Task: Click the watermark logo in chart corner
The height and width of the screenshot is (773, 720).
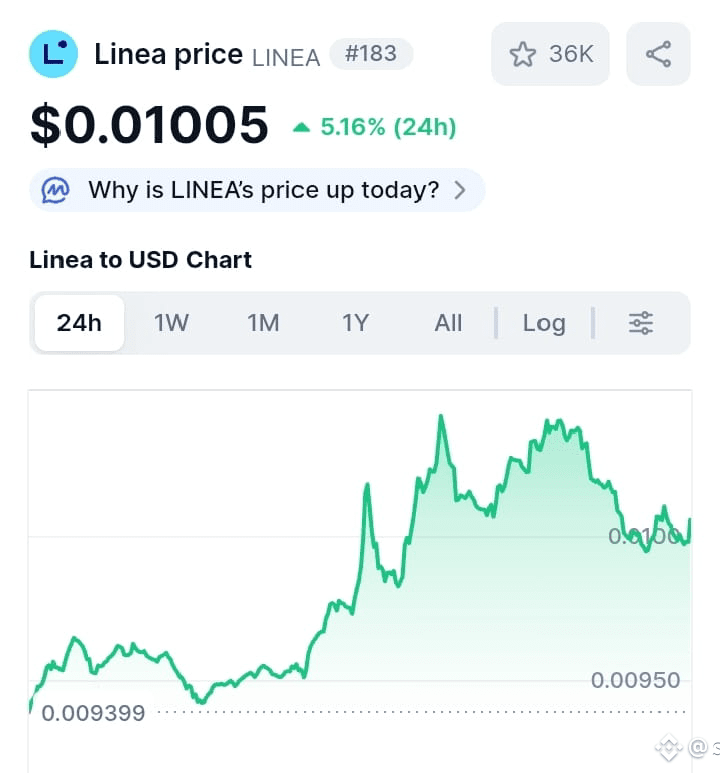Action: pos(668,747)
